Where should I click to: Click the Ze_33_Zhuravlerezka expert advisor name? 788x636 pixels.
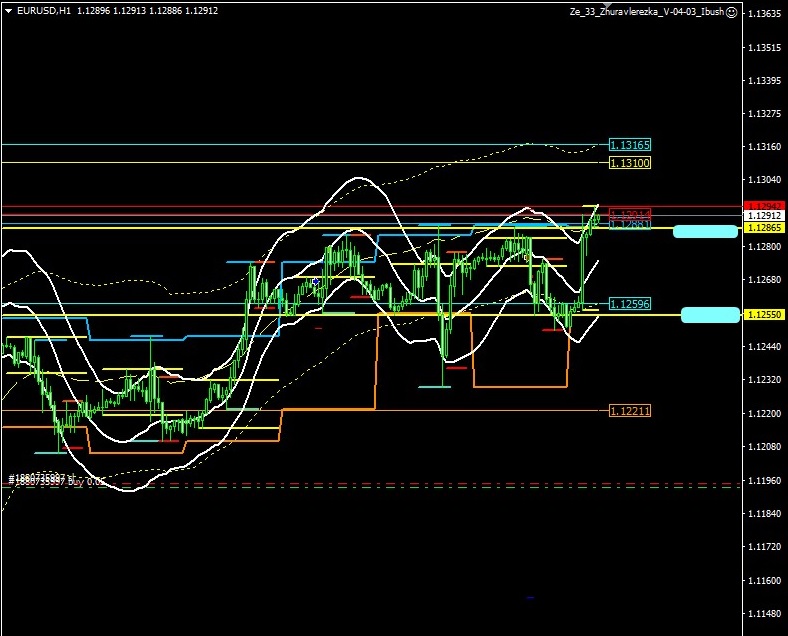click(645, 12)
